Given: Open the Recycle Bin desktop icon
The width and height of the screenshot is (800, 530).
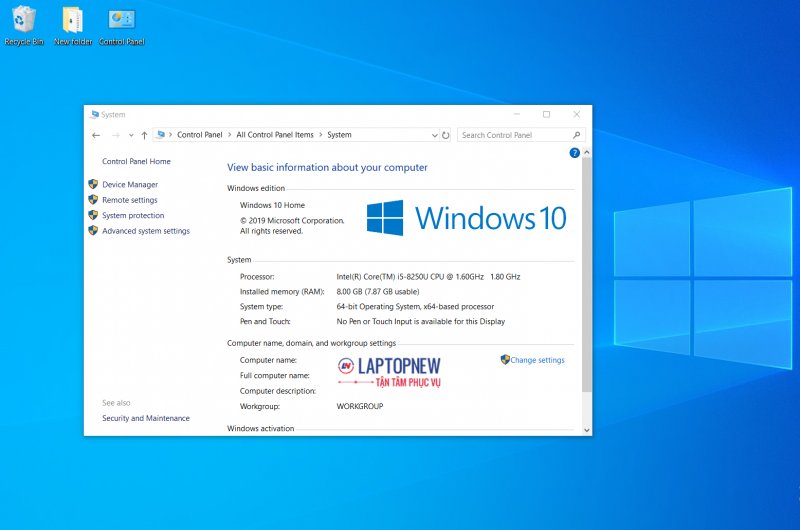Looking at the screenshot, I should [23, 26].
